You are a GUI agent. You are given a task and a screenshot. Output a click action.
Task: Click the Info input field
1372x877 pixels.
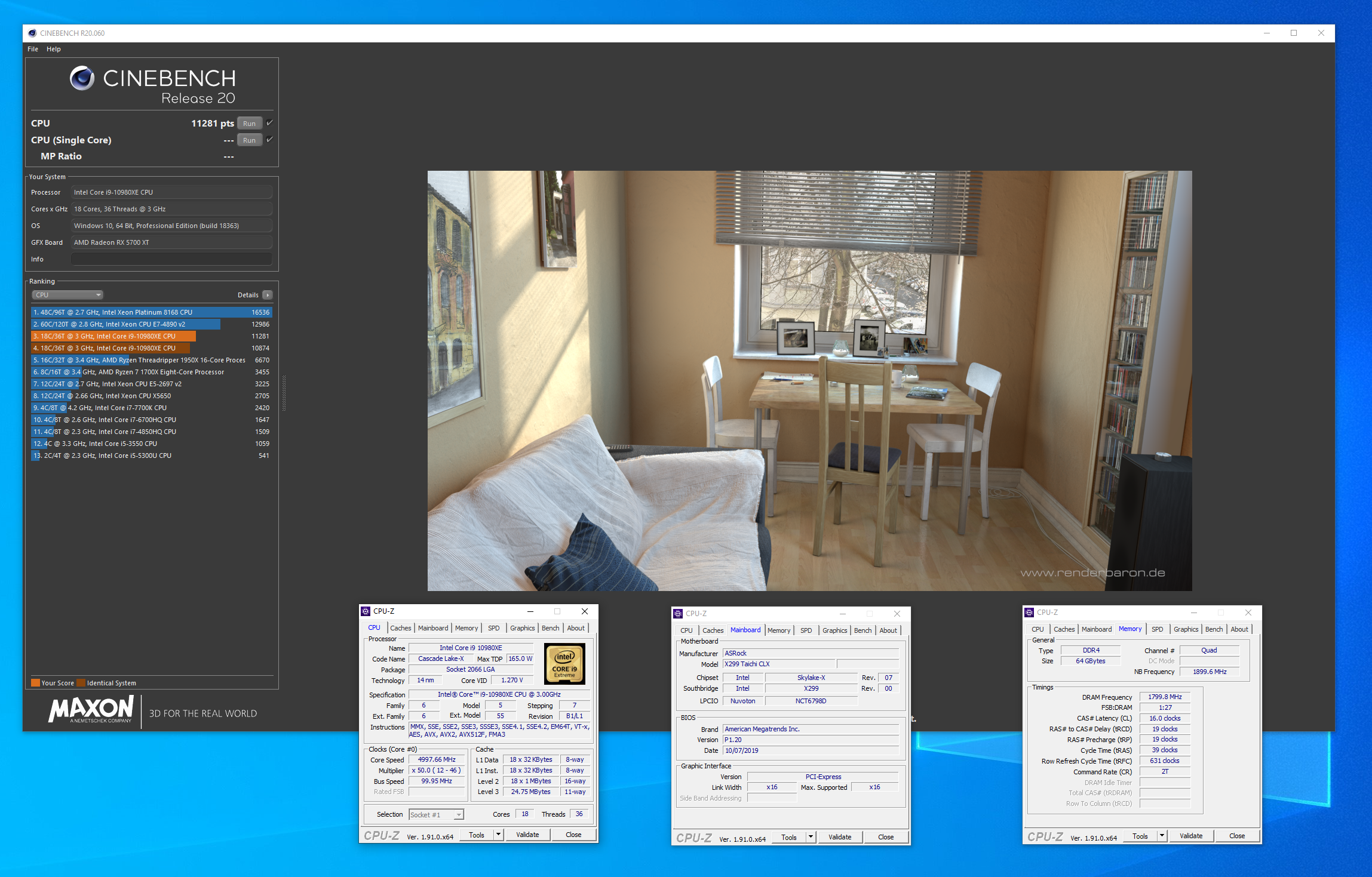[x=171, y=259]
